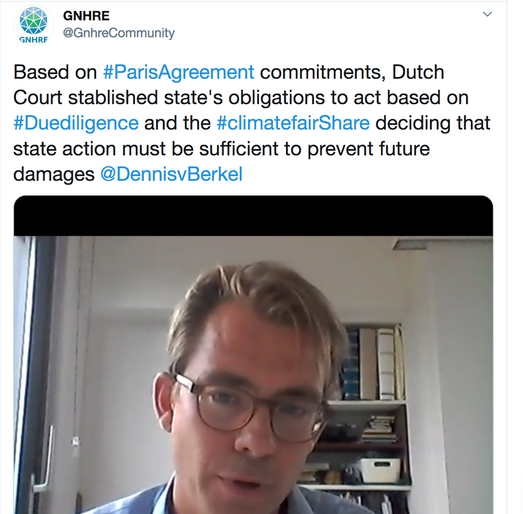Open the GNHRE display name profile link
Image resolution: width=523 pixels, height=514 pixels.
[x=86, y=16]
